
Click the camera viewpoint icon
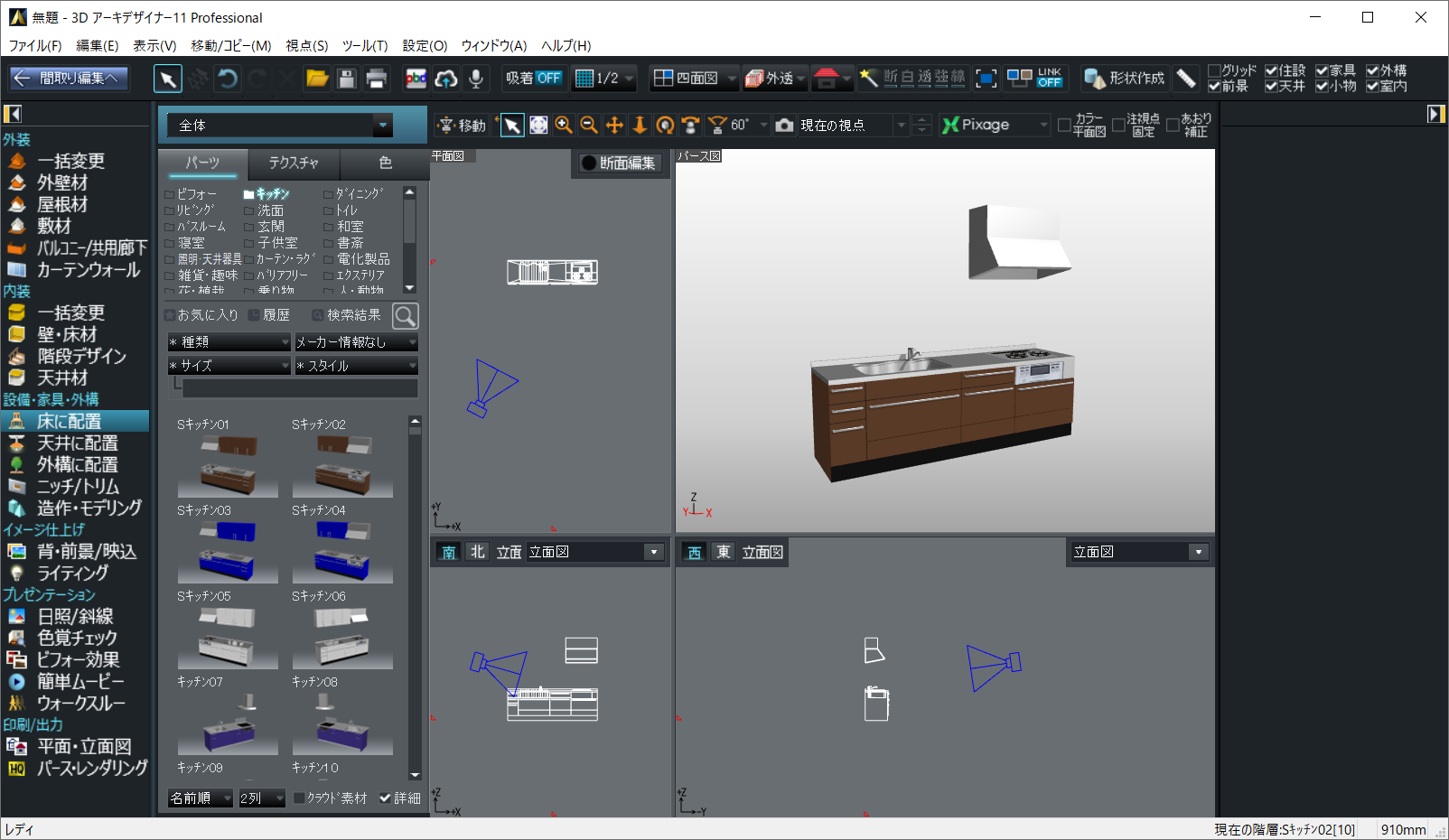pos(784,126)
